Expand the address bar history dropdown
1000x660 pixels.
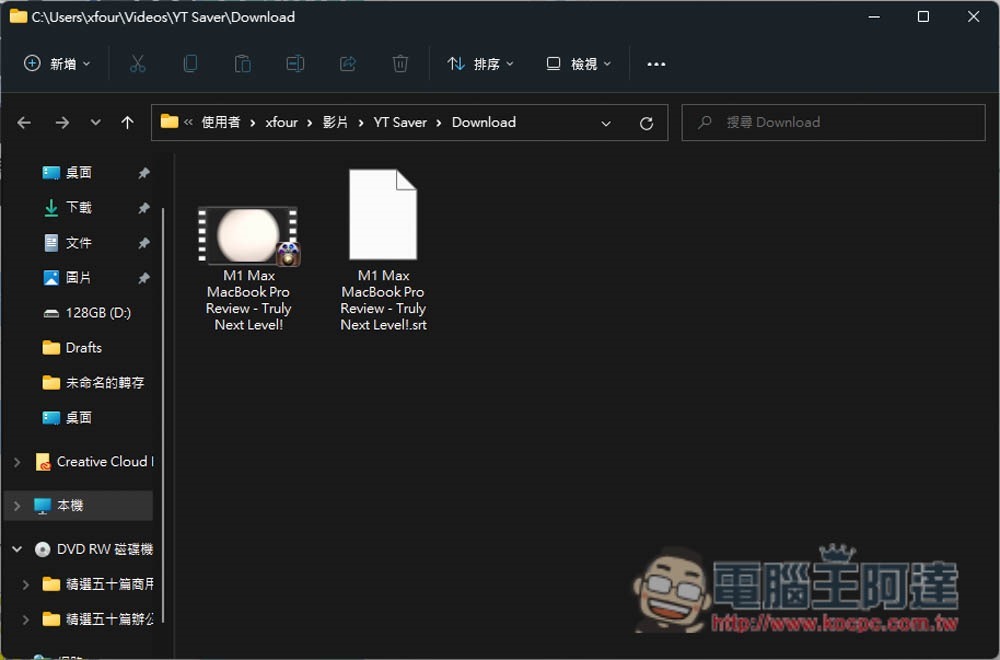pos(606,123)
